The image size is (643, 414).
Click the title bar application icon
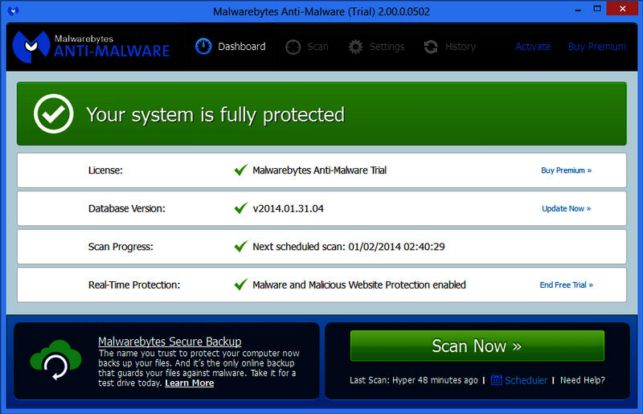[x=13, y=11]
